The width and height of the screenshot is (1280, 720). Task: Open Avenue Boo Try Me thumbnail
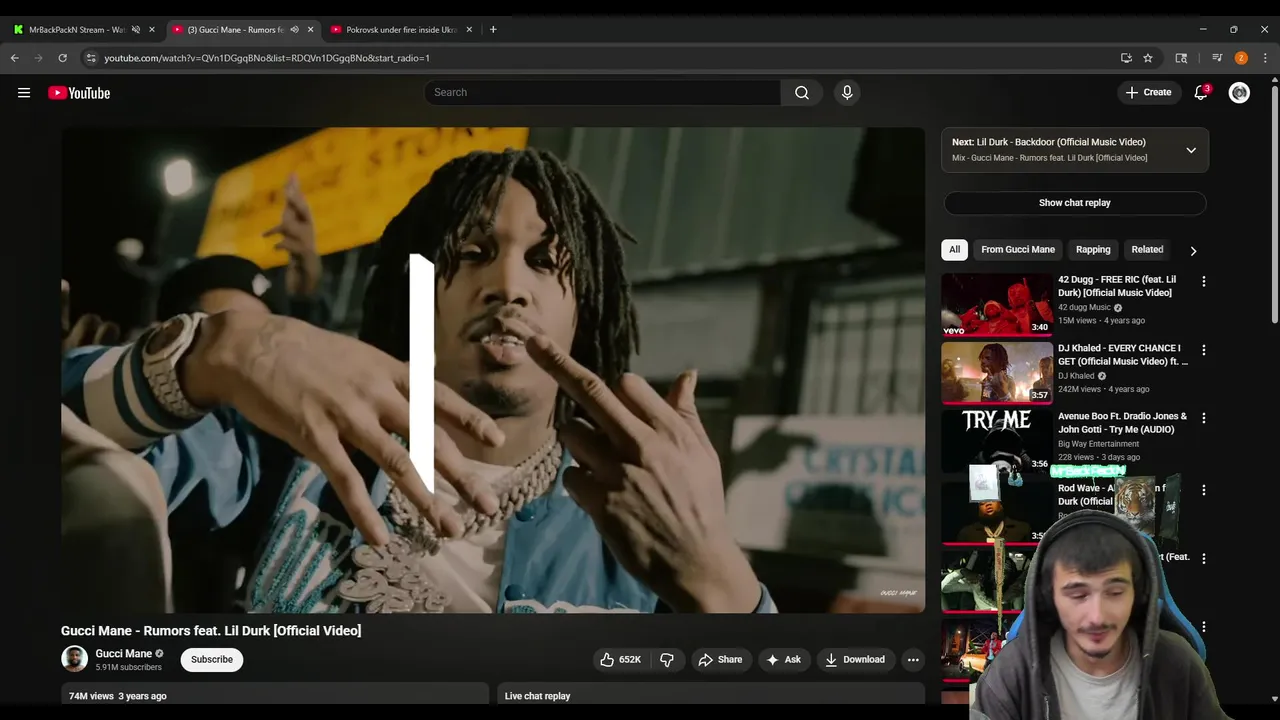click(997, 441)
